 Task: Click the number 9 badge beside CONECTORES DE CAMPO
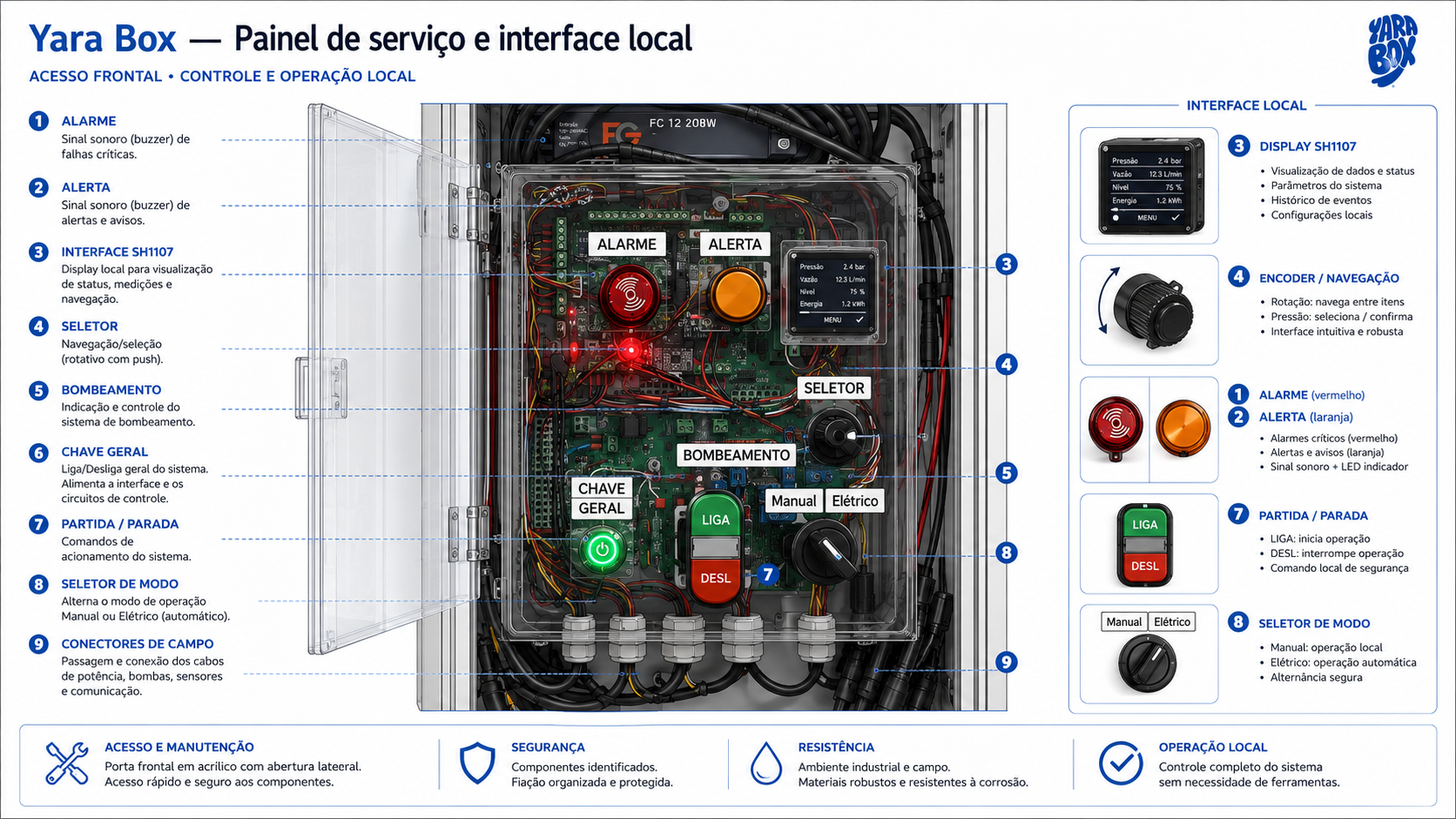tap(38, 644)
